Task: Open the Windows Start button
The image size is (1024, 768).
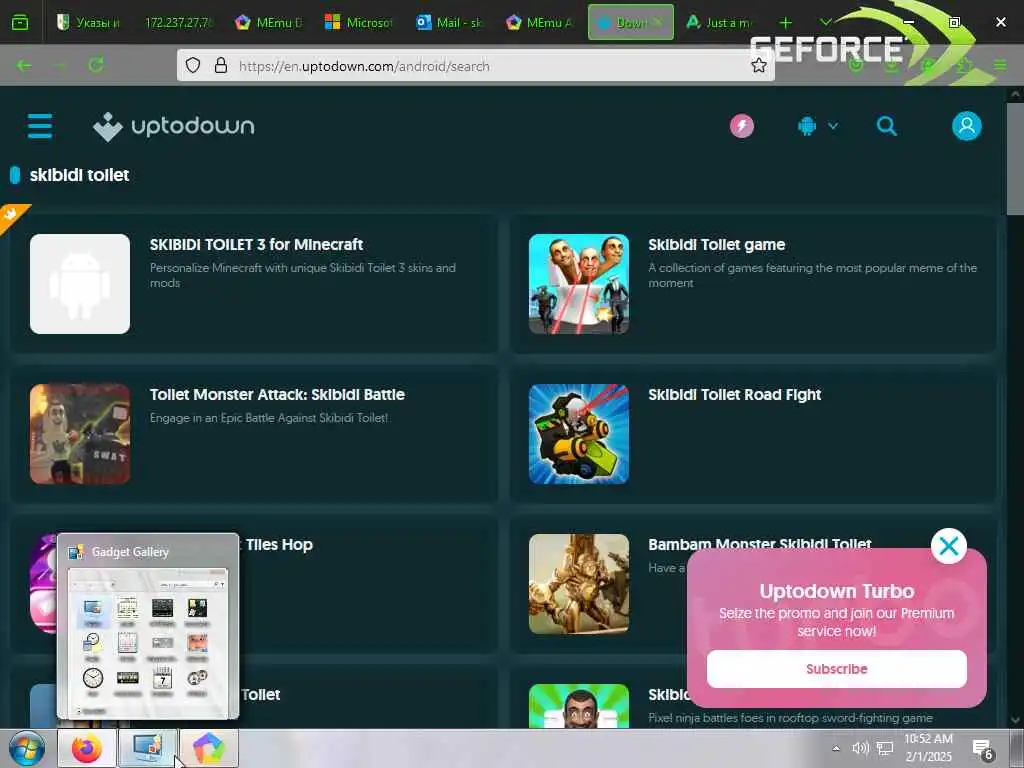Action: coord(27,748)
